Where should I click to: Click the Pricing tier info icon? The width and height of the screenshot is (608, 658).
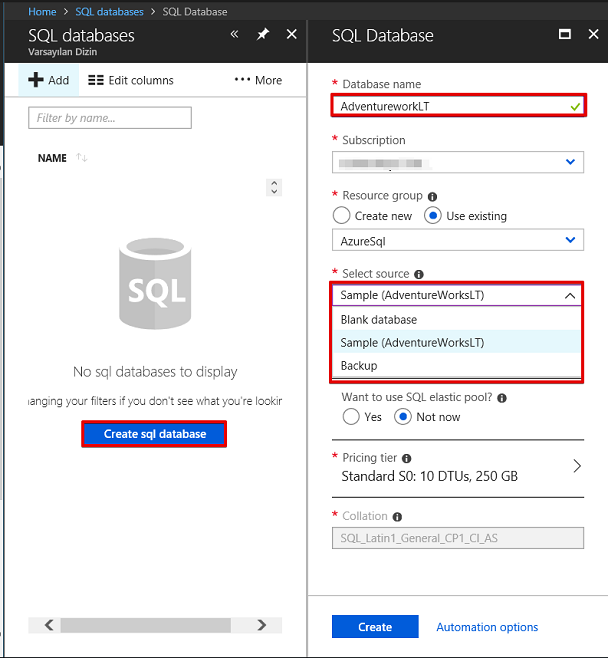[408, 458]
